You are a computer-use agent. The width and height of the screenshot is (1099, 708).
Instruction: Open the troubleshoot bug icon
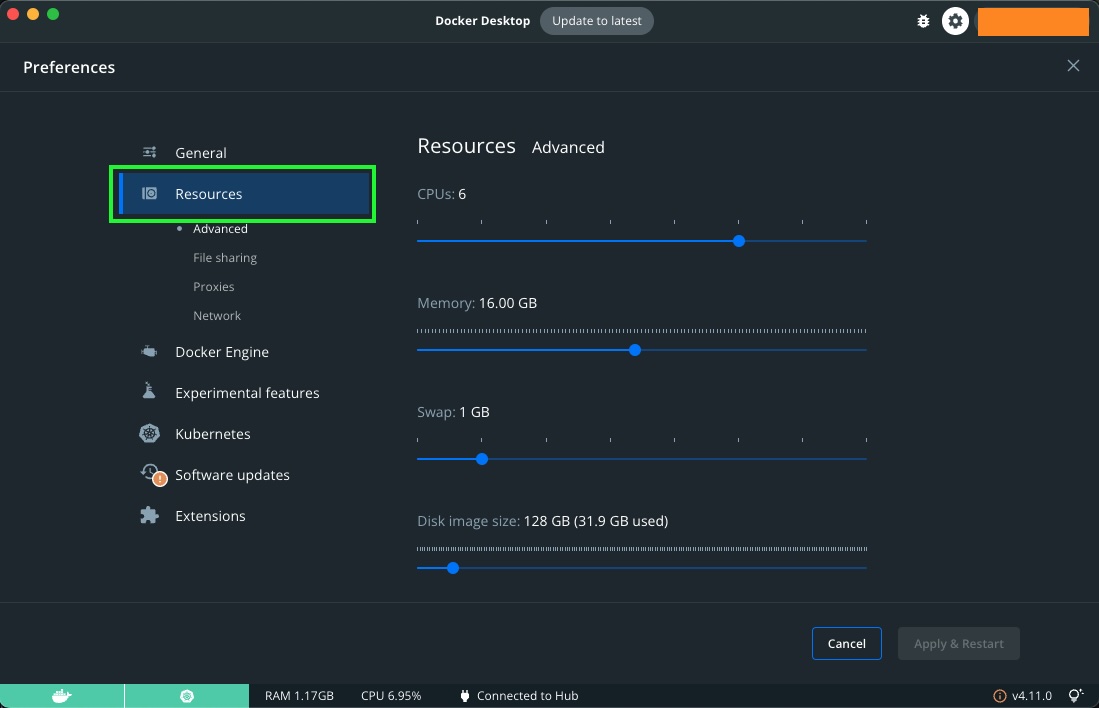click(924, 21)
